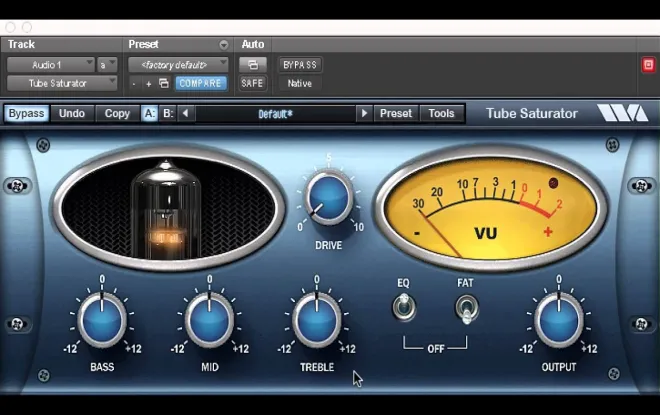Click the OFF label under switches
660x415 pixels.
pos(436,349)
